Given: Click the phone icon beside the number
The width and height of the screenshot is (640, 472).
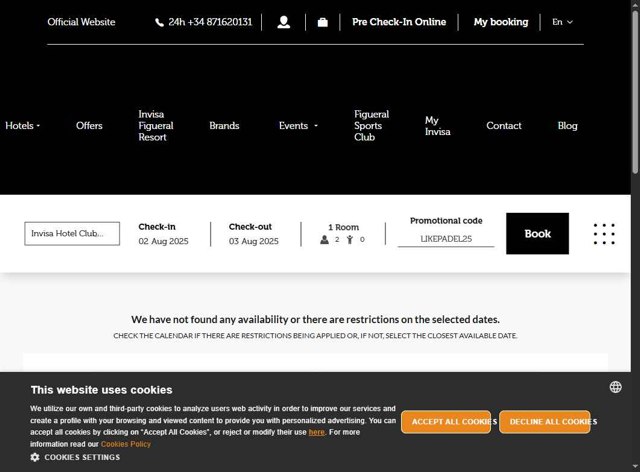Looking at the screenshot, I should (x=159, y=22).
